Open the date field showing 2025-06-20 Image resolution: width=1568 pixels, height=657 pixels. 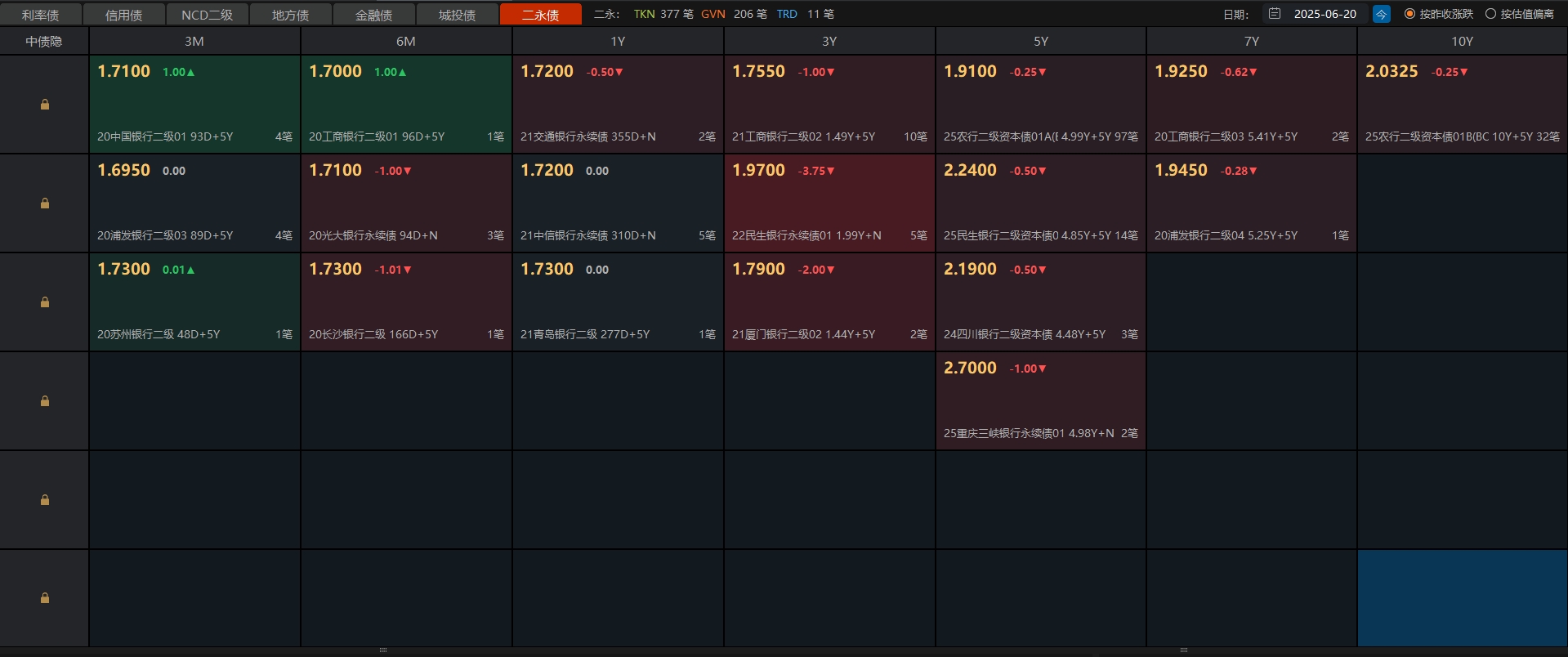point(1316,14)
